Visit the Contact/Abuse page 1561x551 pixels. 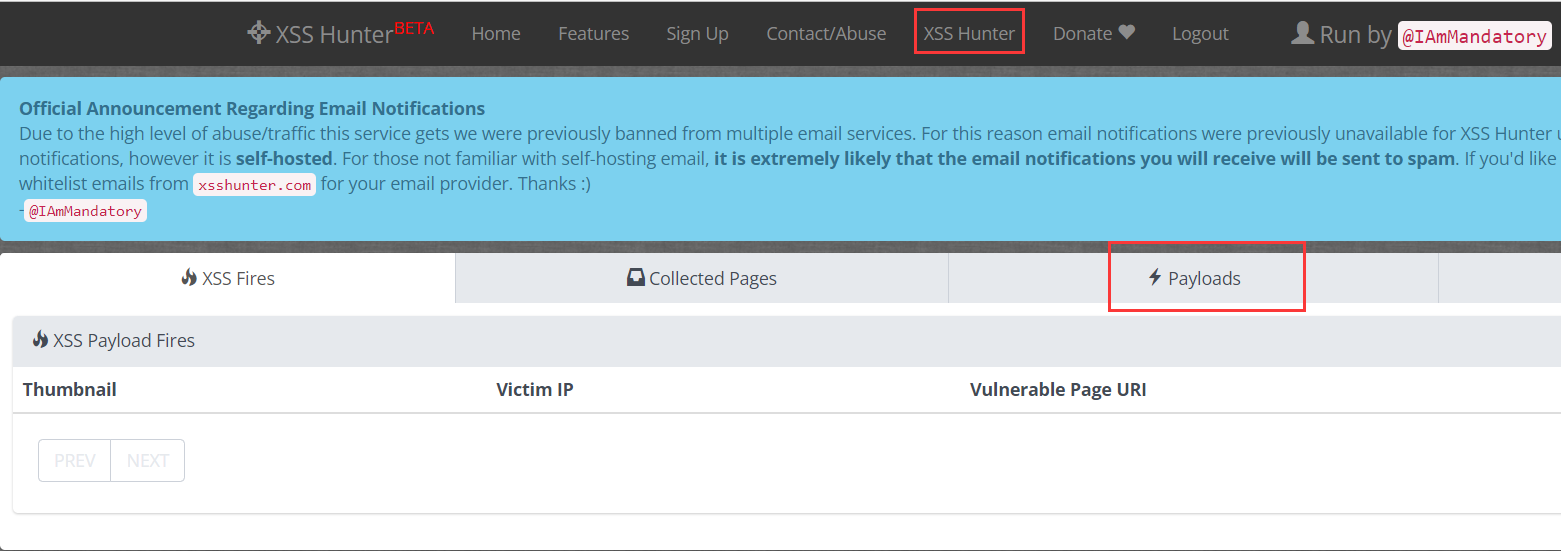(826, 33)
